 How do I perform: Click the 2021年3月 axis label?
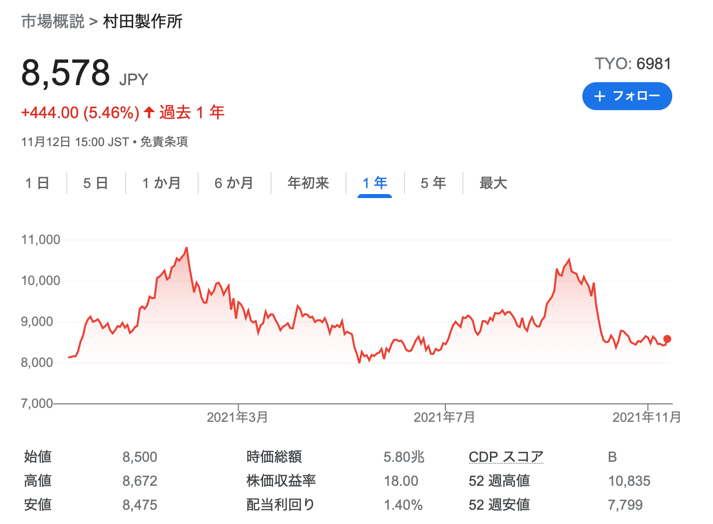click(x=237, y=417)
